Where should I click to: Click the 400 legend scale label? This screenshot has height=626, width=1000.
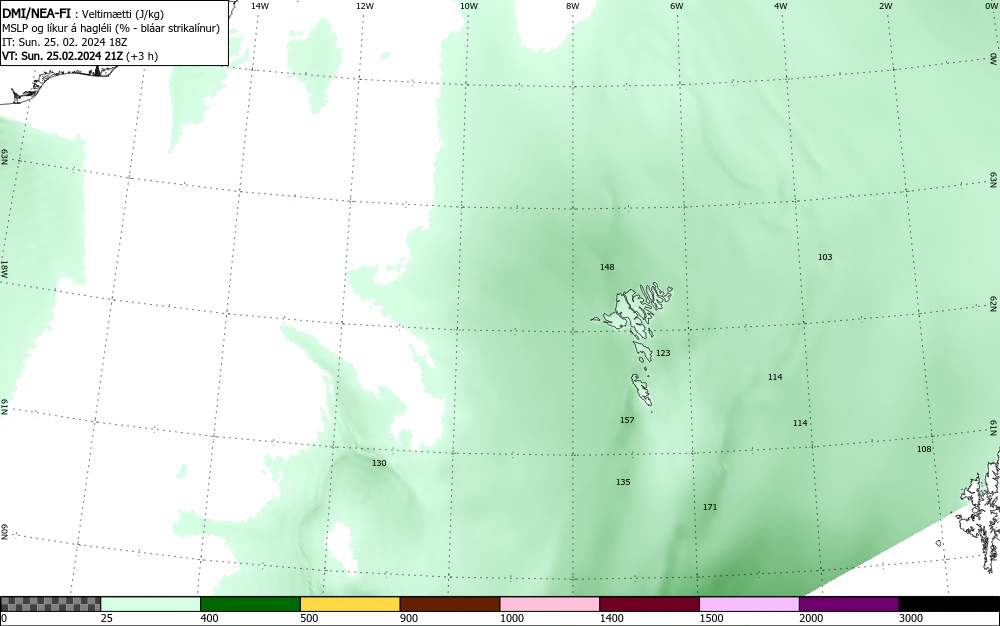(x=209, y=618)
